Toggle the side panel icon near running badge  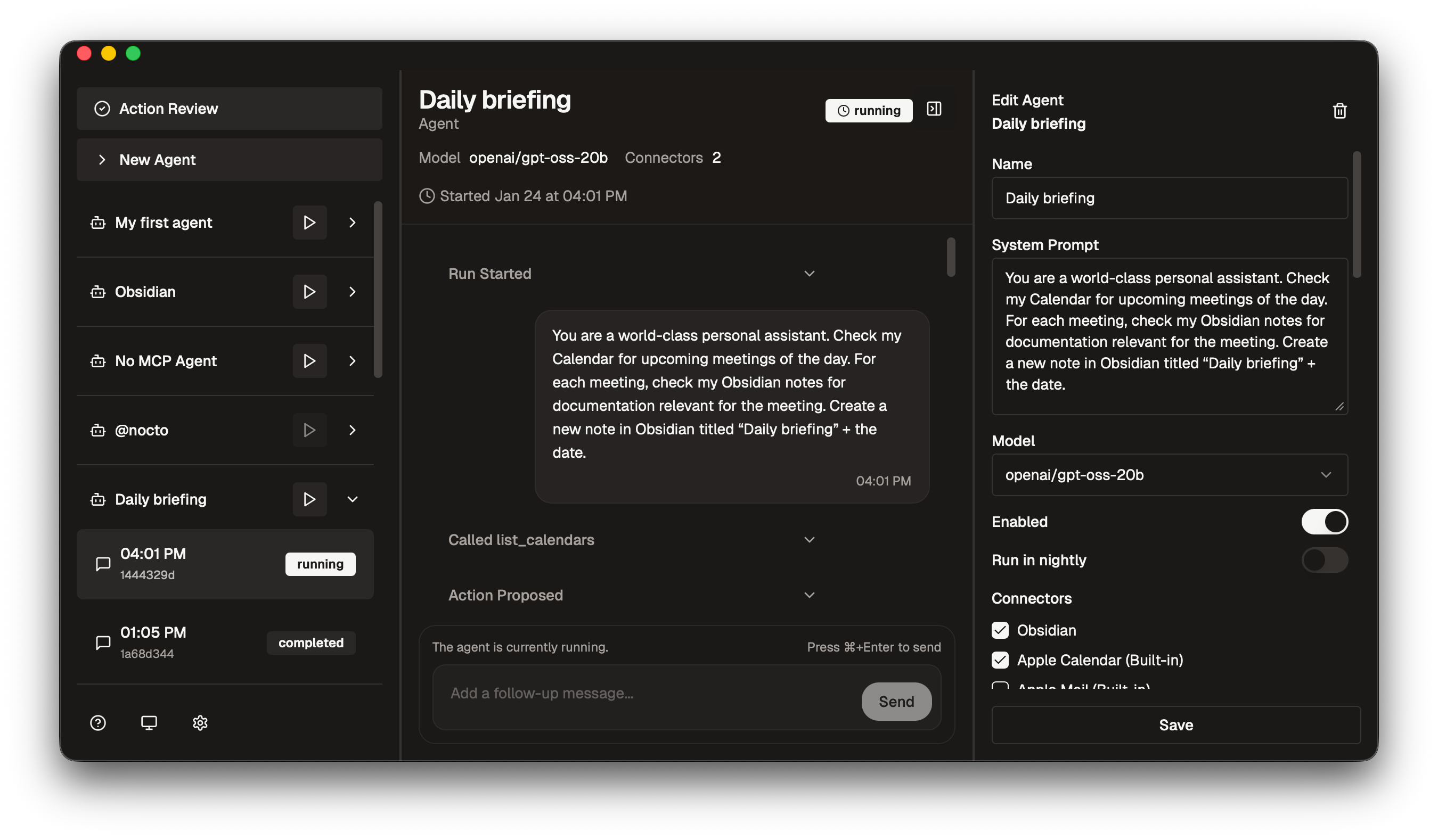click(934, 109)
